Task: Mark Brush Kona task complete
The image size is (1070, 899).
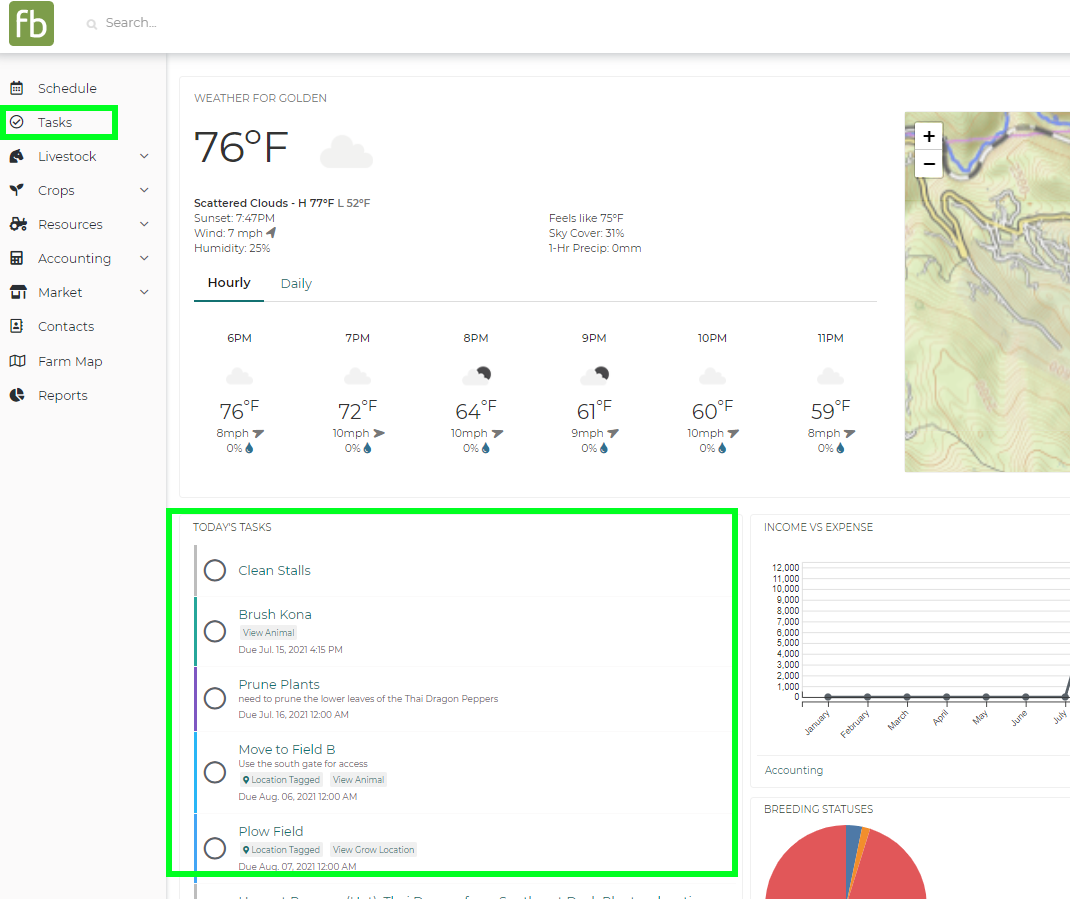Action: pos(215,631)
